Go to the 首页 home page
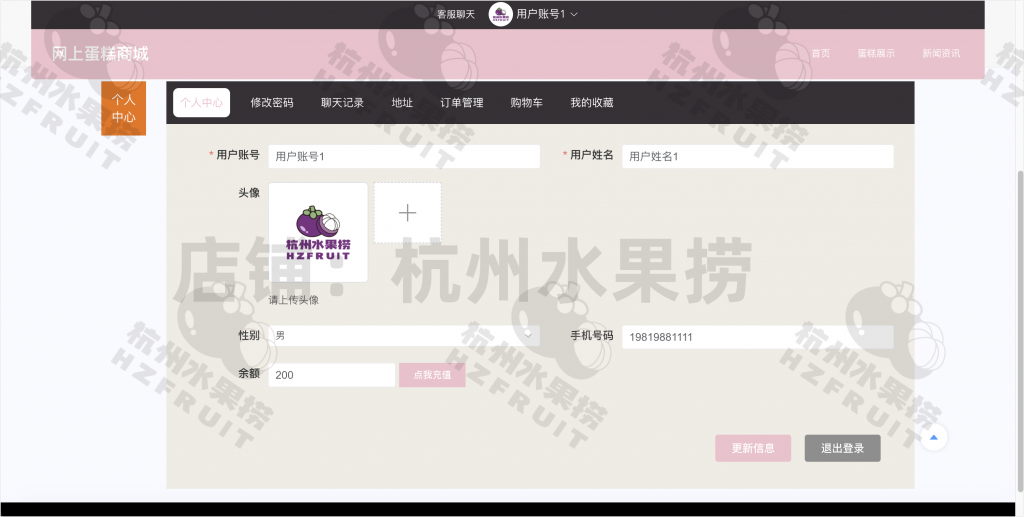 tap(820, 54)
